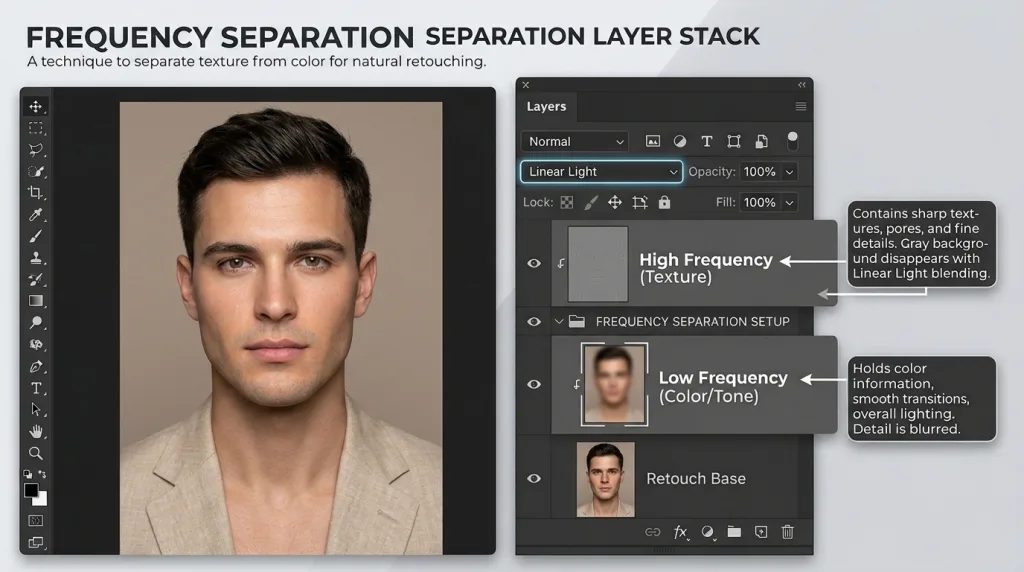Create a new layer
This screenshot has width=1024, height=572.
coord(761,532)
